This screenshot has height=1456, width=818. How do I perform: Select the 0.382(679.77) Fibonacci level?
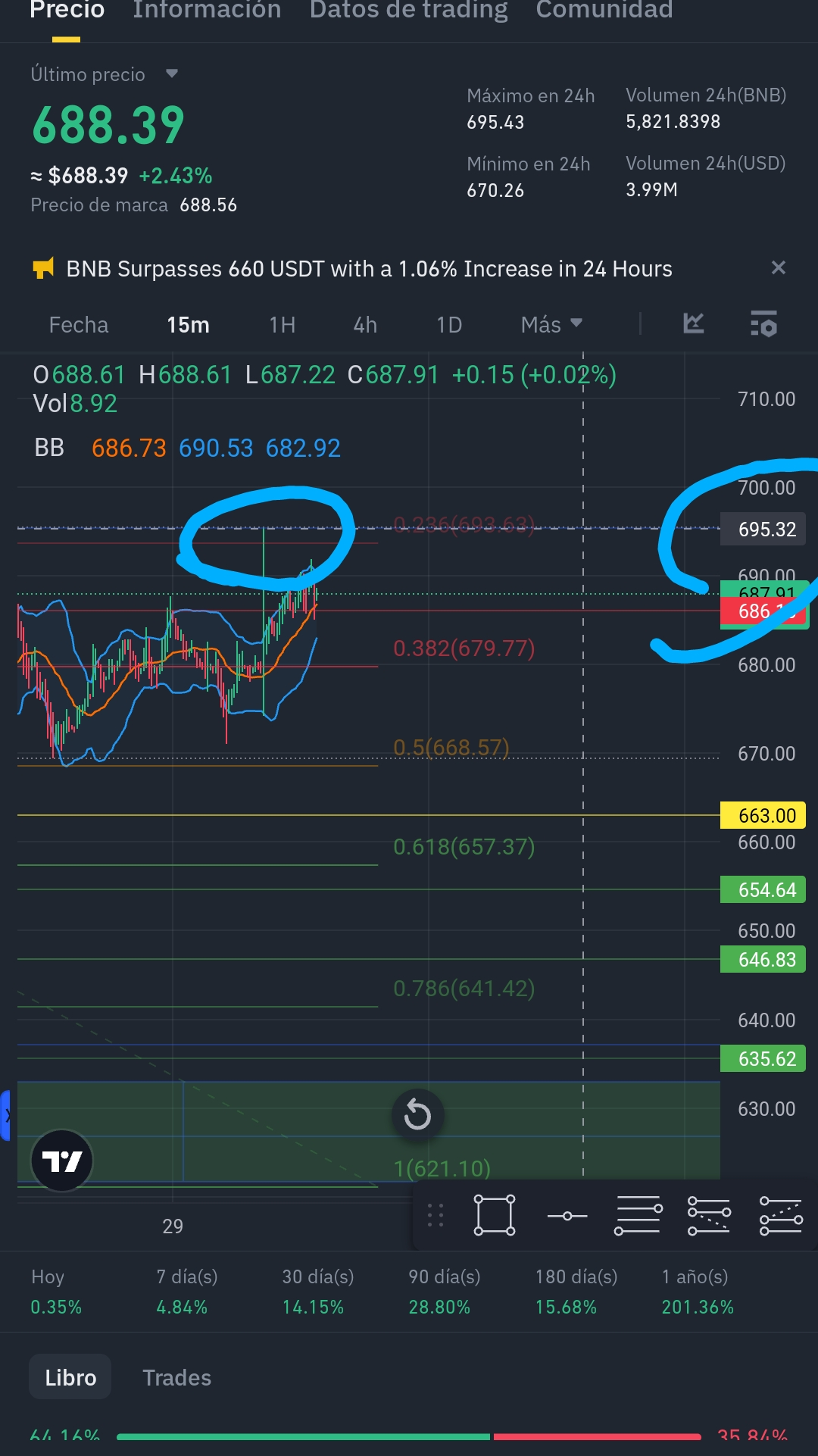click(464, 648)
